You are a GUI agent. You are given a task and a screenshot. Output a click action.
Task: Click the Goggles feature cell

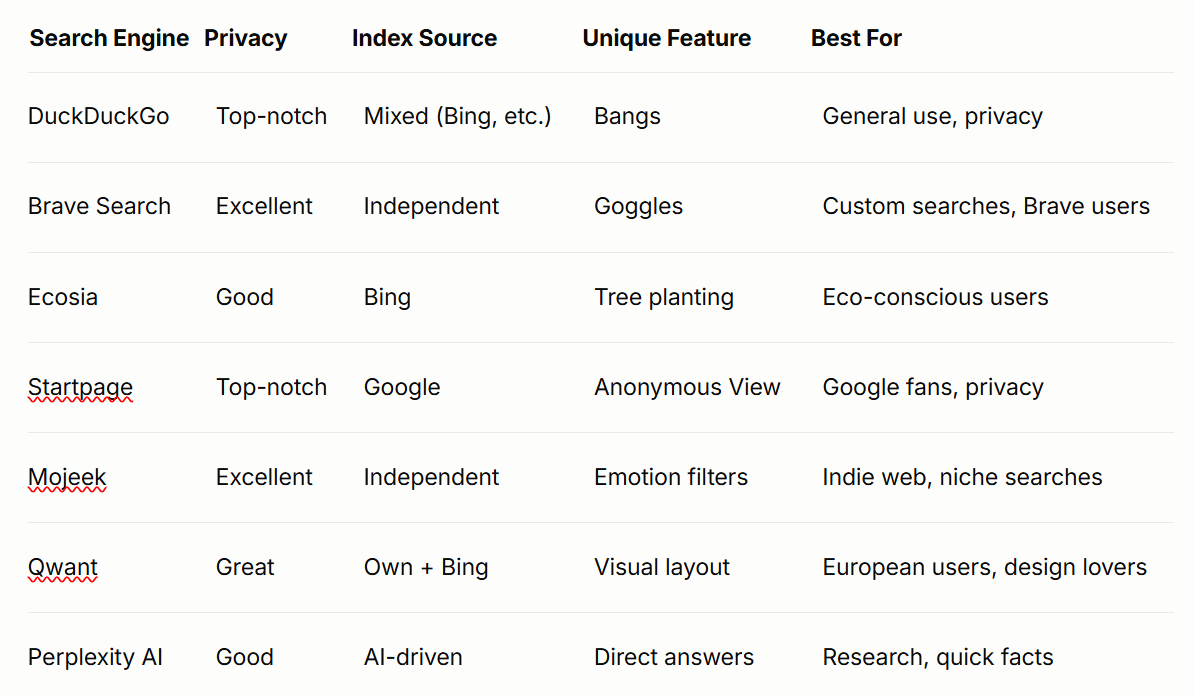tap(638, 206)
